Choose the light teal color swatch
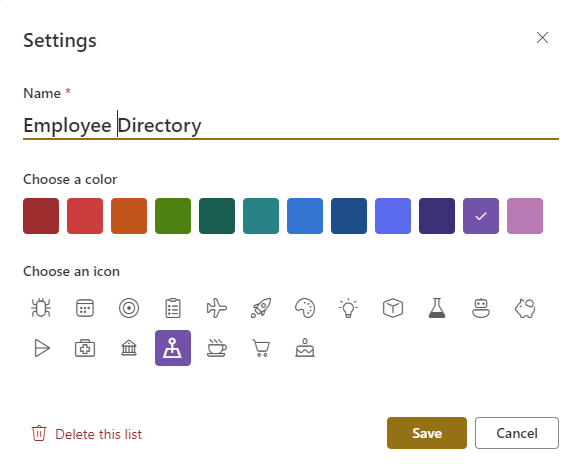This screenshot has height=469, width=580. pyautogui.click(x=261, y=216)
